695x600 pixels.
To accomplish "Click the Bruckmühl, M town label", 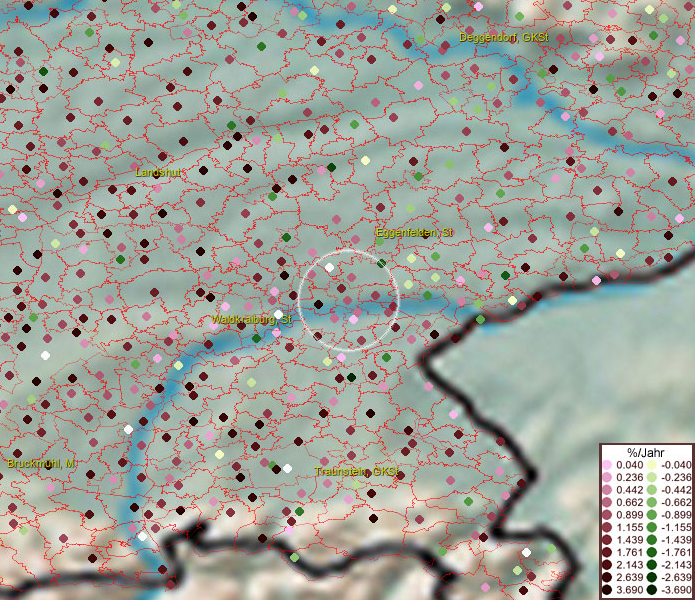I will click(x=41, y=464).
